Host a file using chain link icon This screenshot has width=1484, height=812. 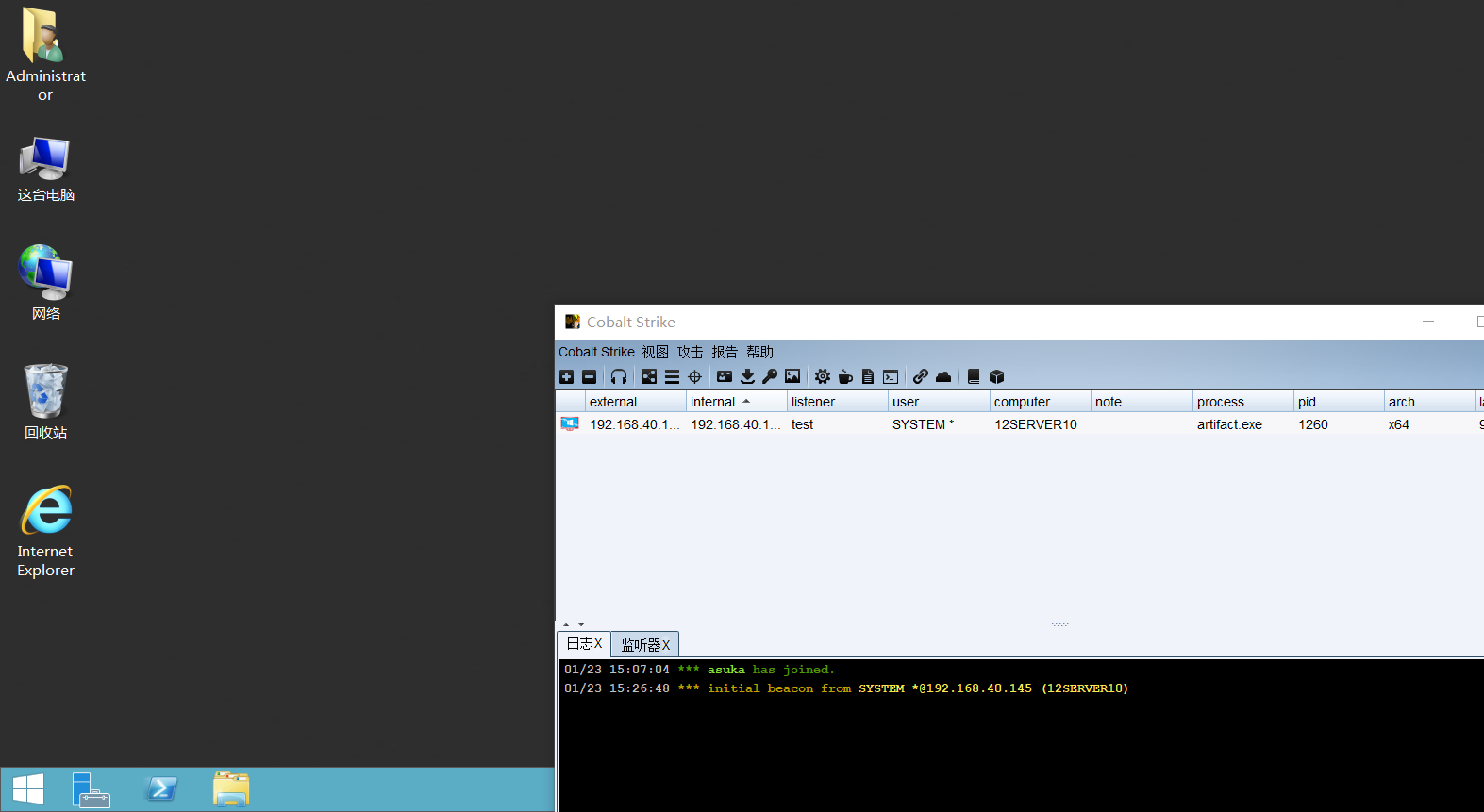pos(921,376)
